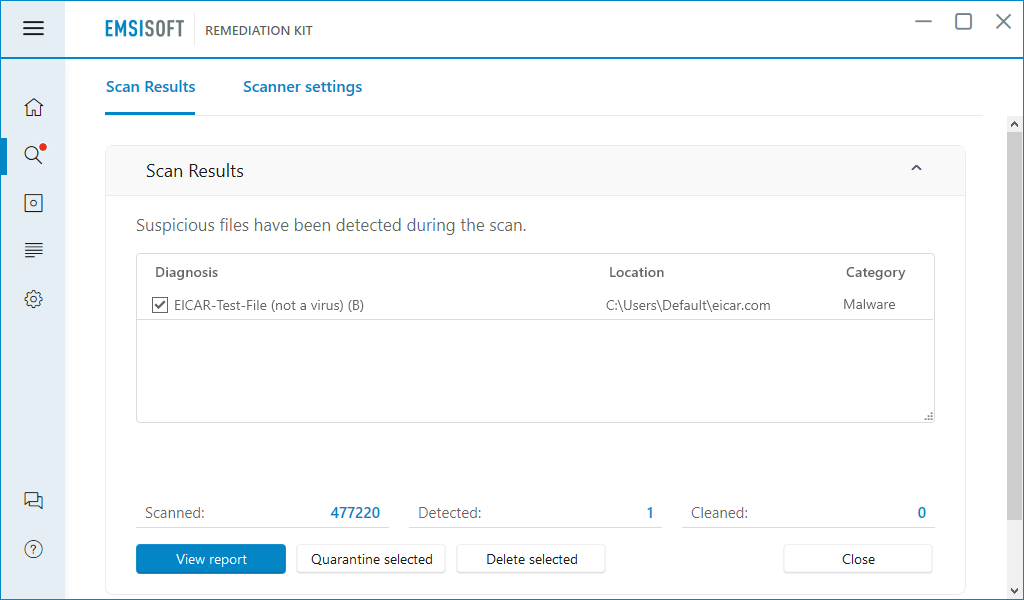Click the results list resize grip
Image resolution: width=1024 pixels, height=600 pixels.
pyautogui.click(x=929, y=416)
